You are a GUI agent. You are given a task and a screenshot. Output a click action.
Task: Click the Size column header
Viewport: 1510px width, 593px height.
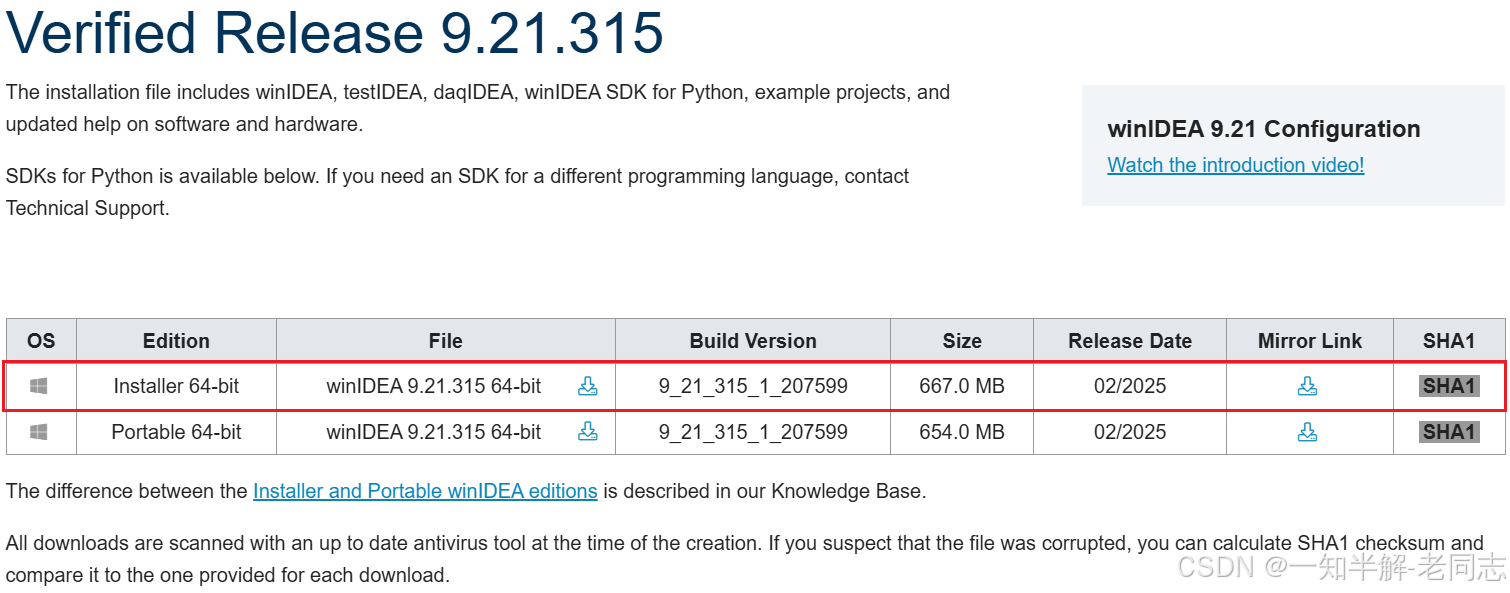point(961,340)
